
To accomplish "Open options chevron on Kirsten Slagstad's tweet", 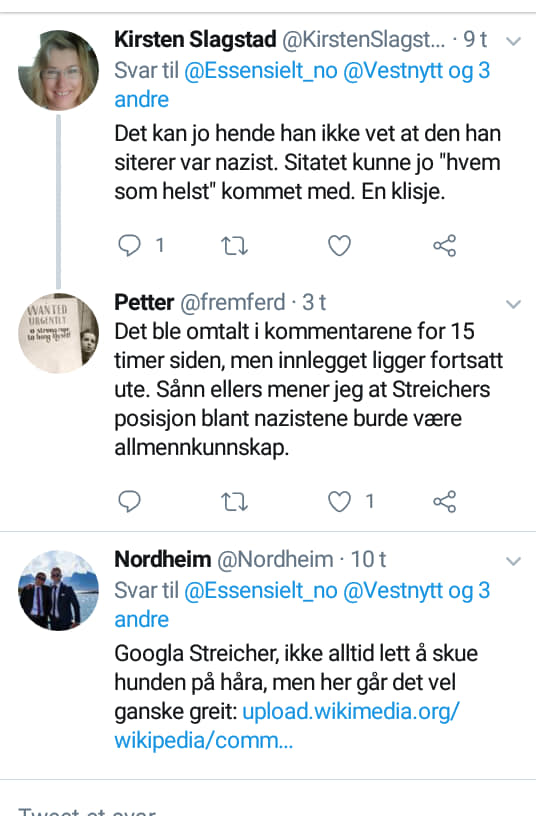I will [x=514, y=41].
